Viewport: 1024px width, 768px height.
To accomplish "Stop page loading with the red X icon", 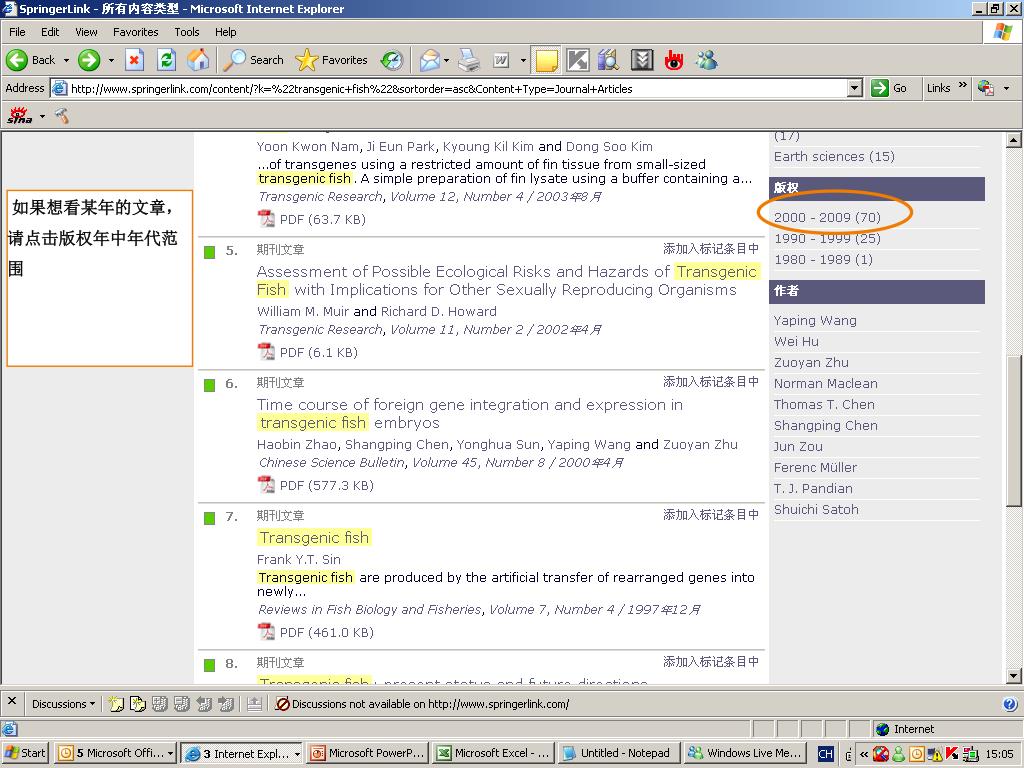I will [135, 60].
